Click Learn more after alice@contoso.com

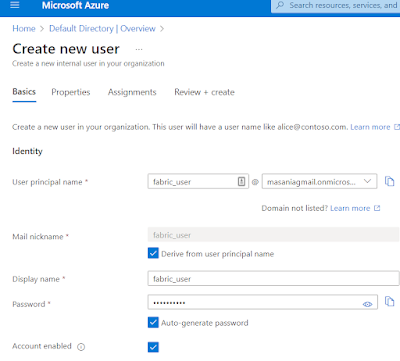click(370, 127)
